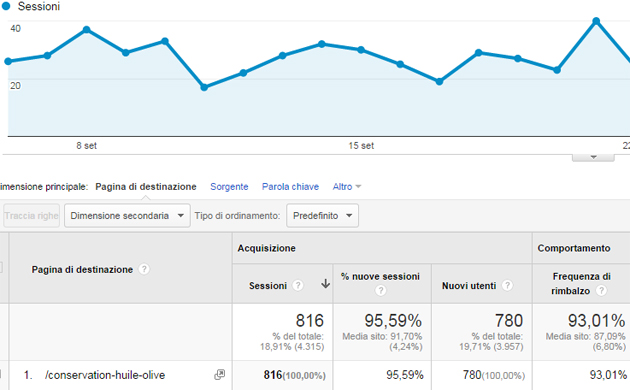630x390 pixels.
Task: Expand the Dimensione secondaria dropdown
Action: (127, 216)
